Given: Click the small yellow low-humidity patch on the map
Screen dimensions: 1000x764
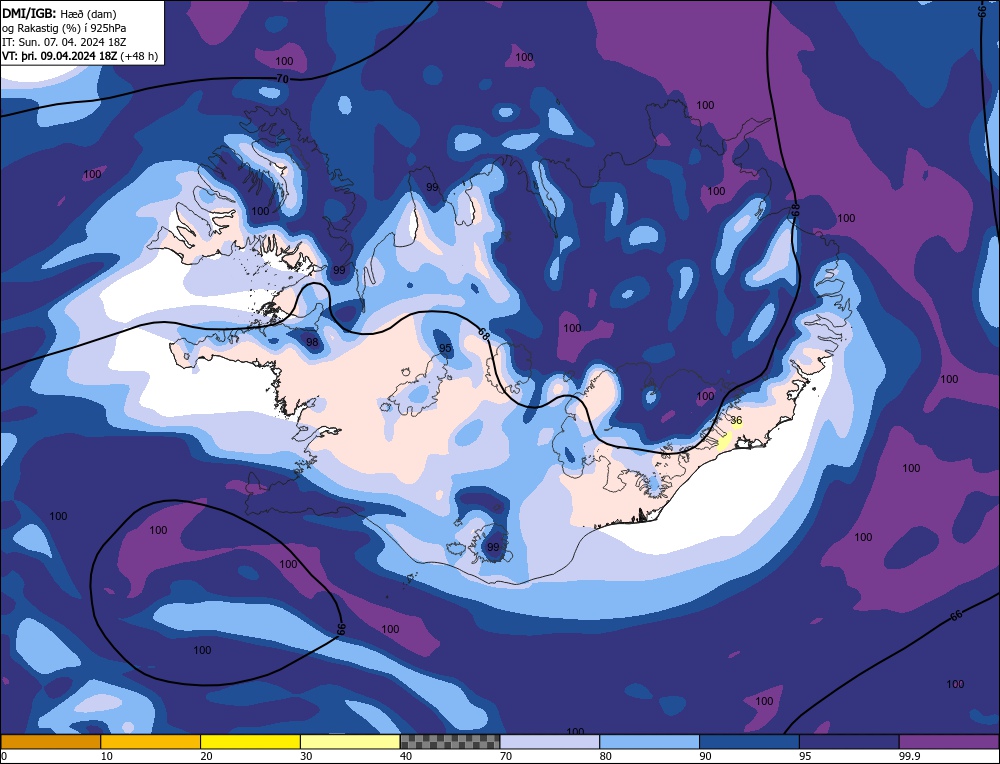Looking at the screenshot, I should pos(724,441).
